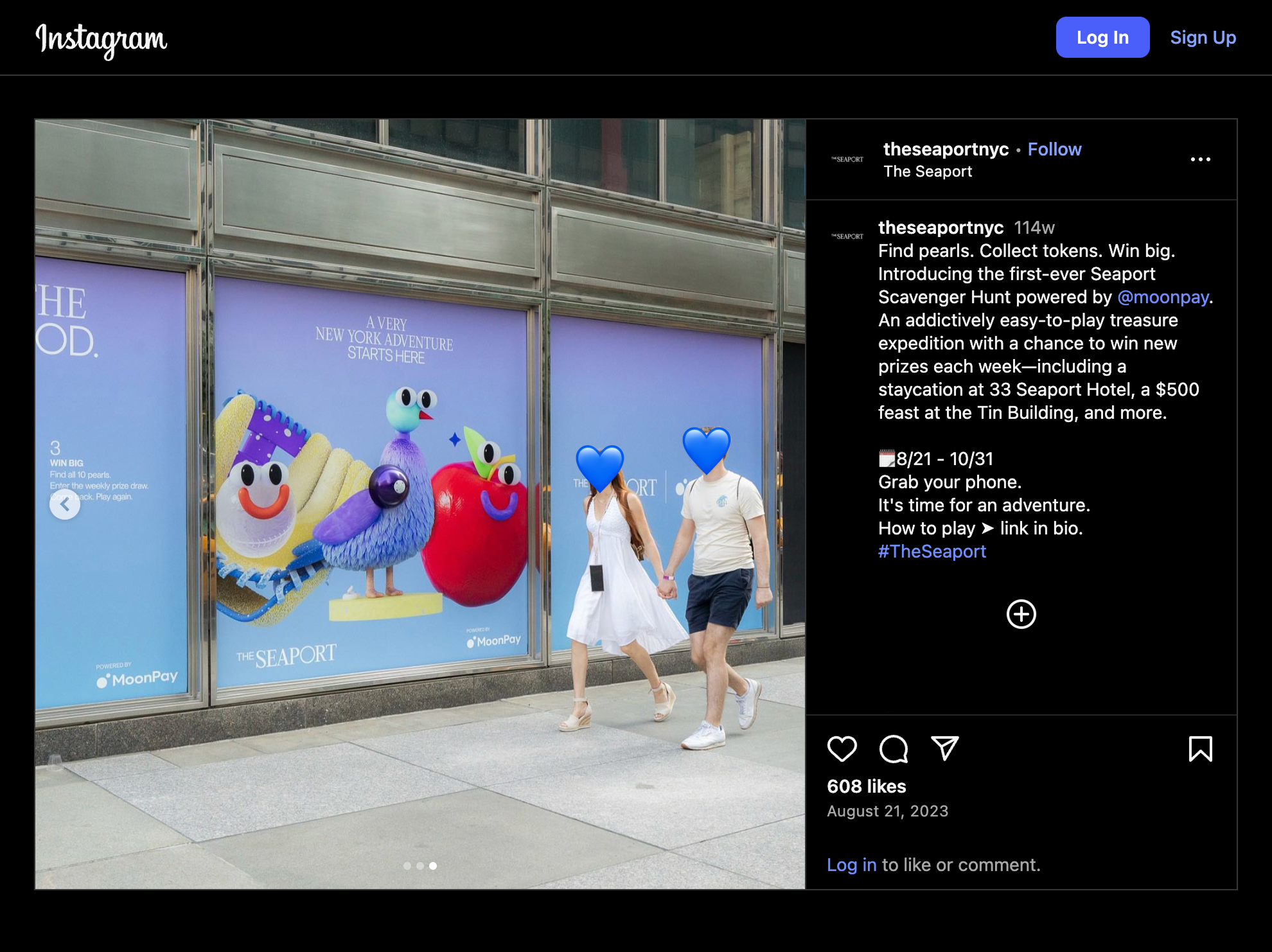Select the second carousel dot indicator
Viewport: 1272px width, 952px height.
[x=420, y=866]
